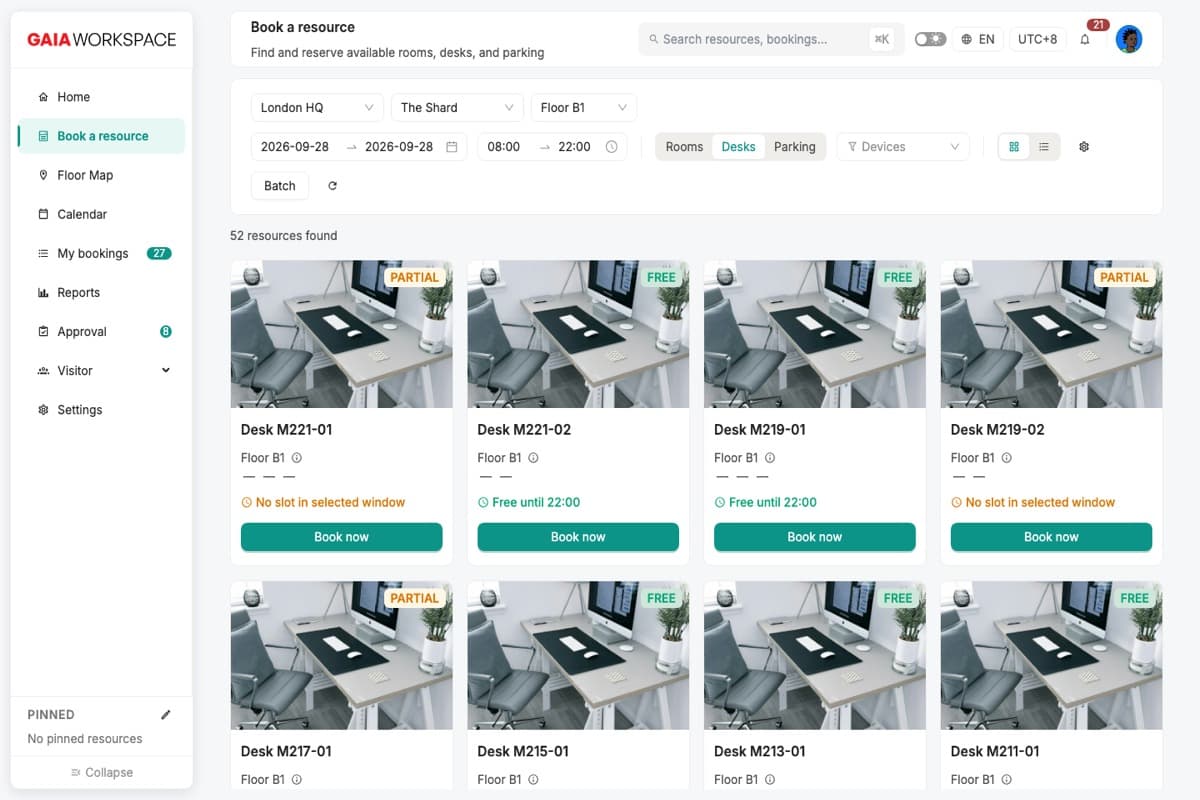Change language via EN button
The width and height of the screenshot is (1200, 800).
pos(978,39)
